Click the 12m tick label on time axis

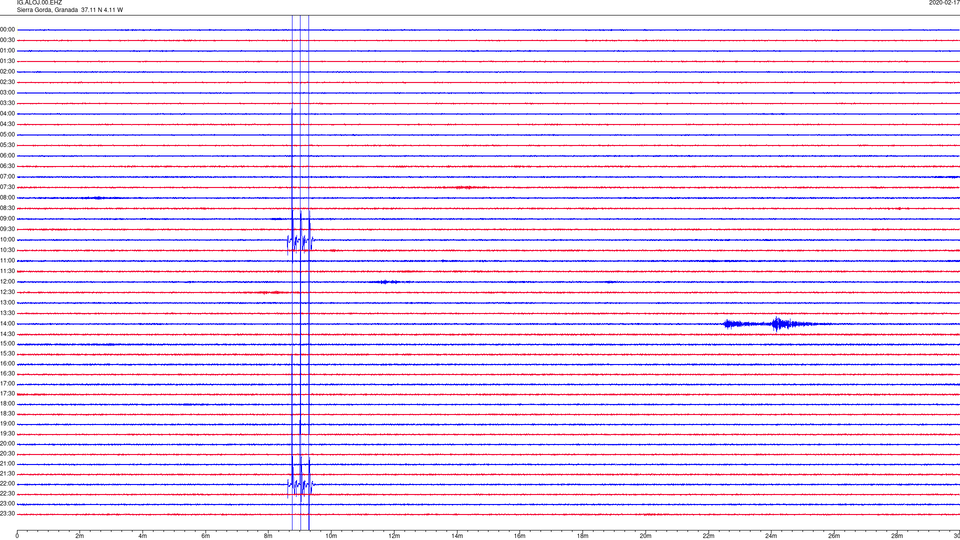click(394, 536)
